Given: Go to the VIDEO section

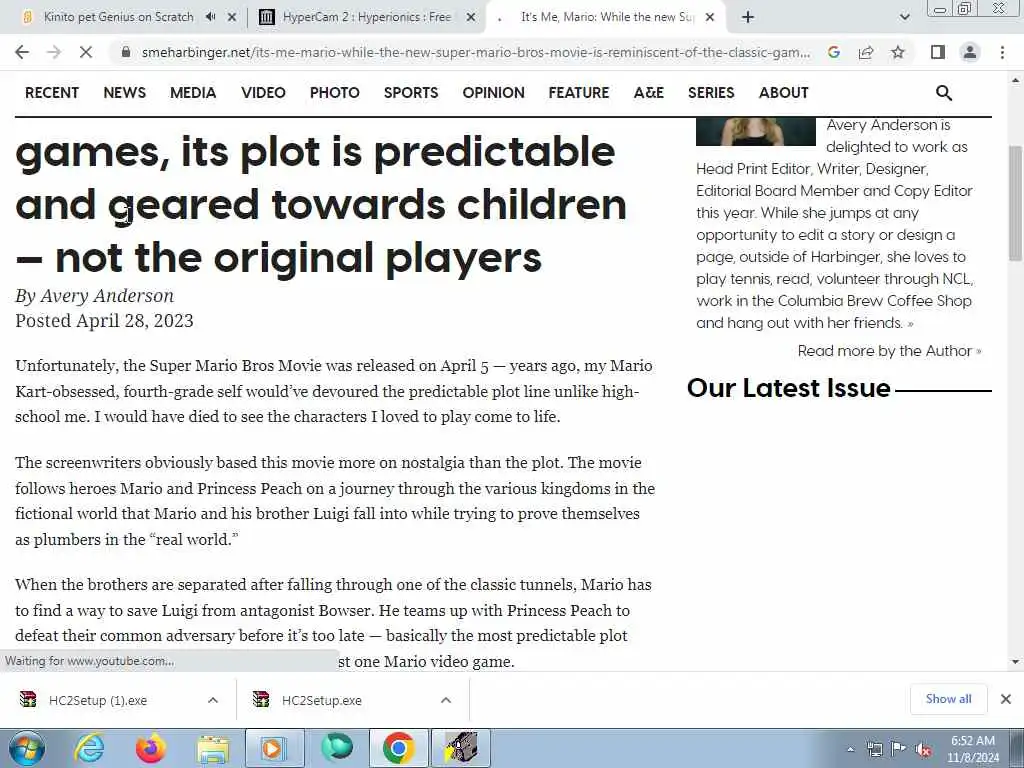Looking at the screenshot, I should (x=263, y=93).
